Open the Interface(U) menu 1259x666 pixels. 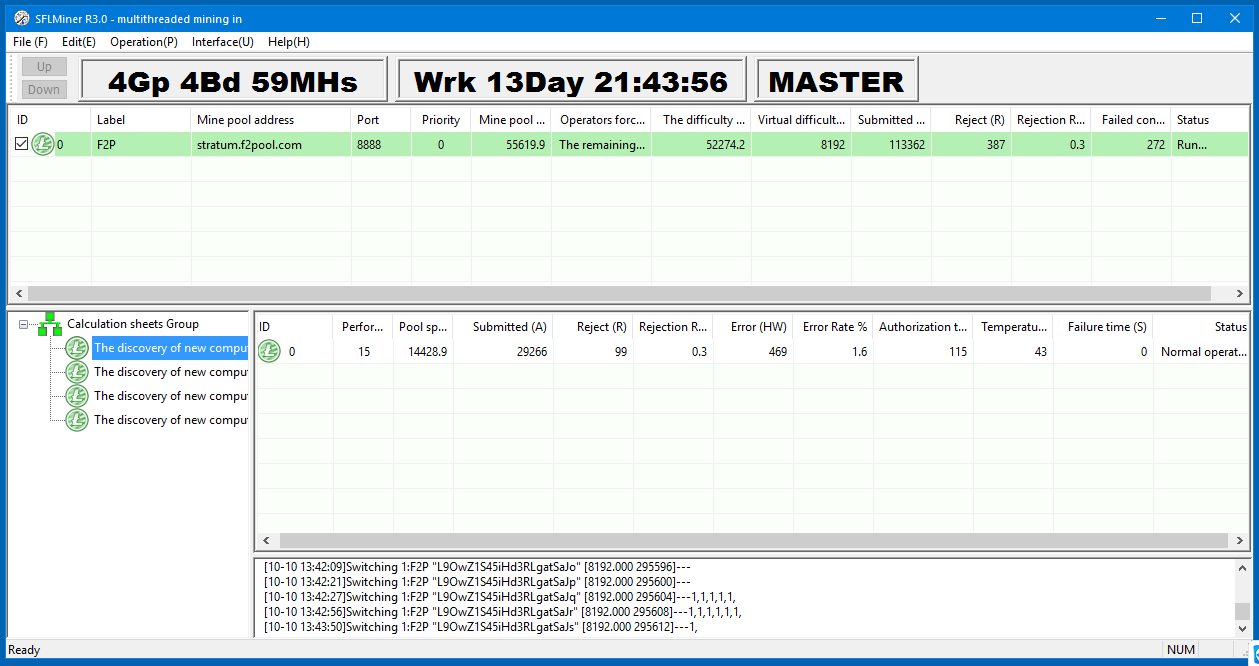coord(222,42)
